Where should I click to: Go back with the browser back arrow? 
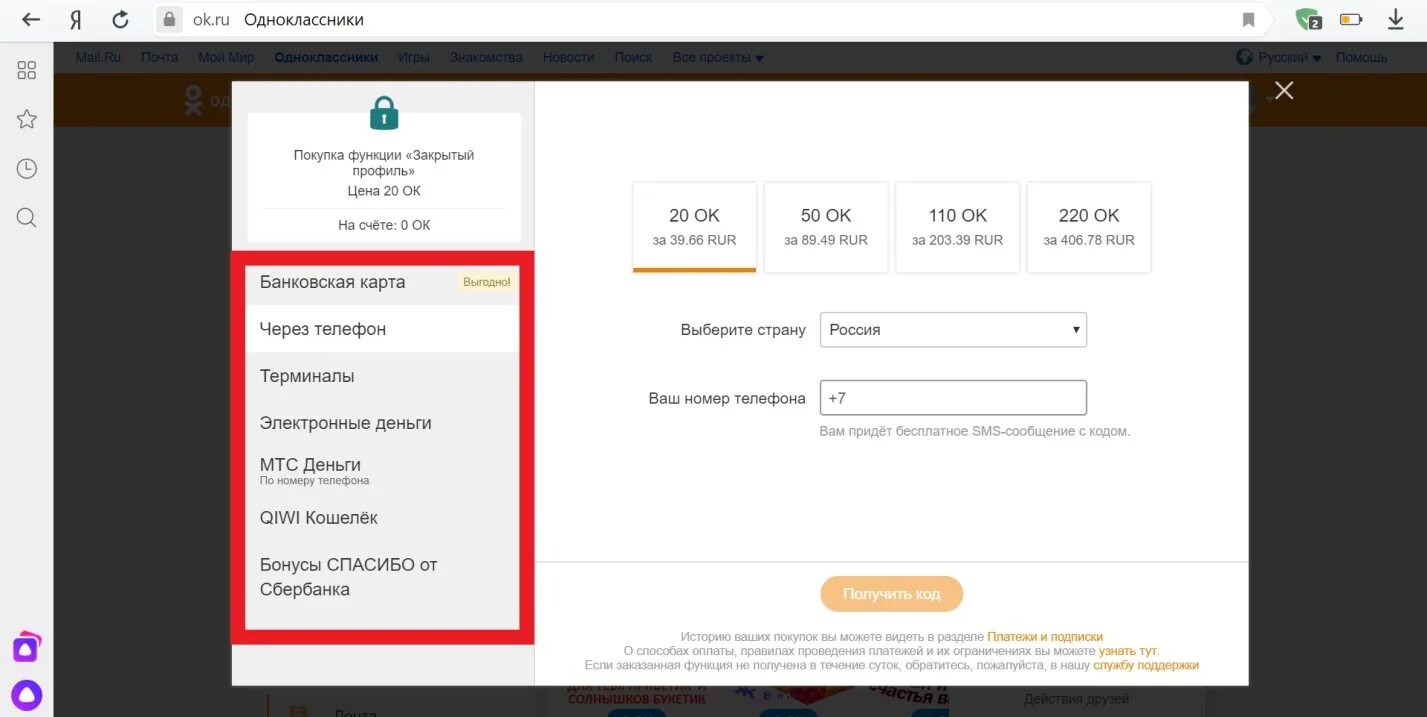tap(31, 19)
